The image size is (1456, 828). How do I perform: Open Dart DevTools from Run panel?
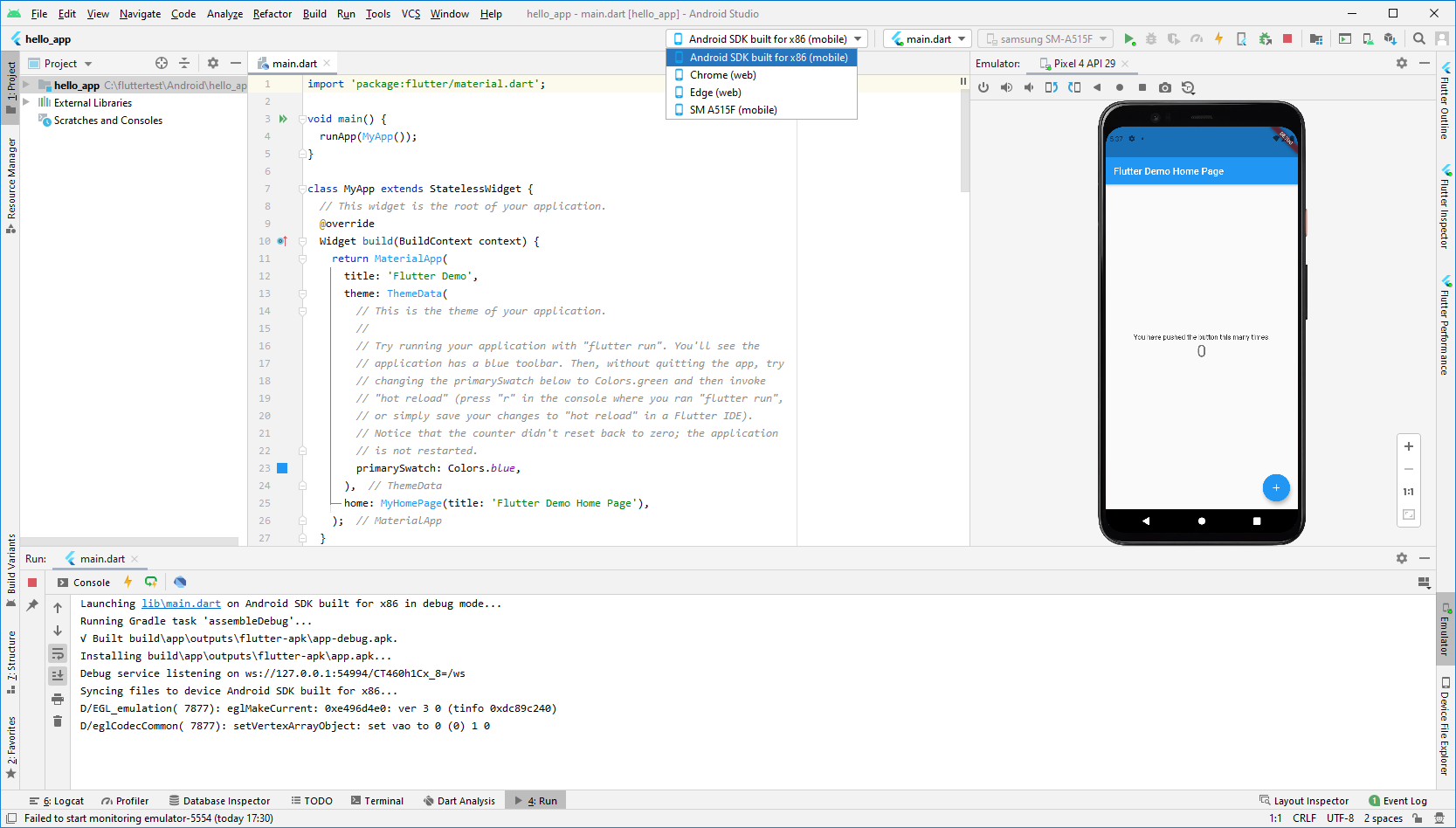pyautogui.click(x=180, y=582)
